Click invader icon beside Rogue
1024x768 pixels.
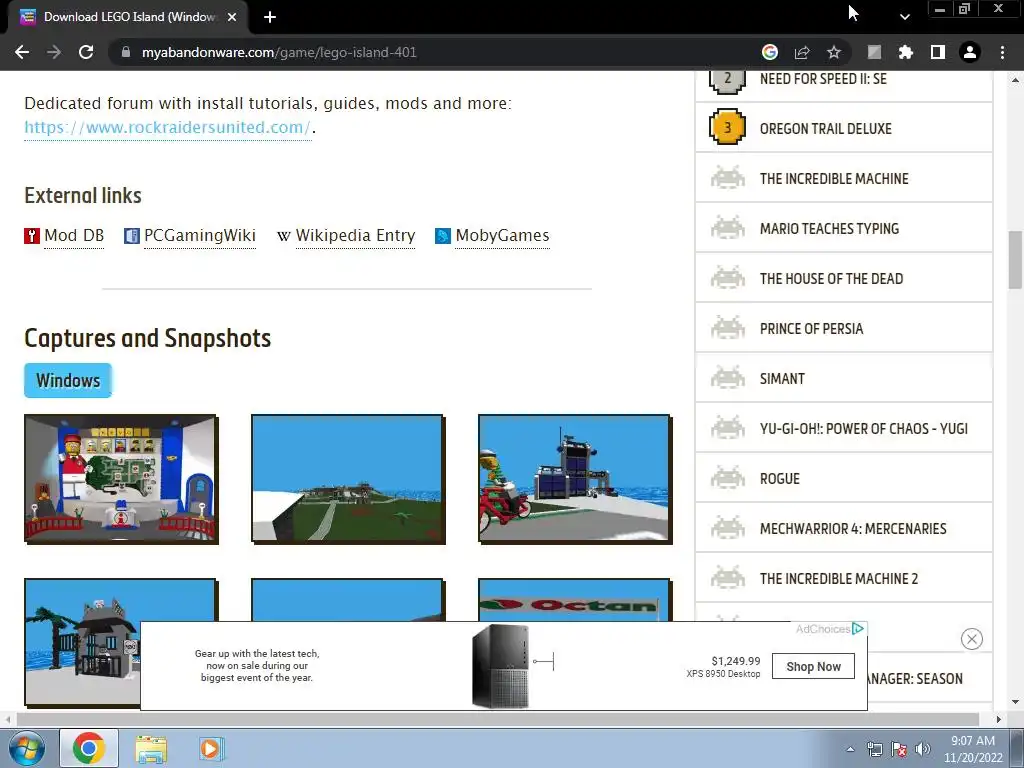click(x=728, y=478)
